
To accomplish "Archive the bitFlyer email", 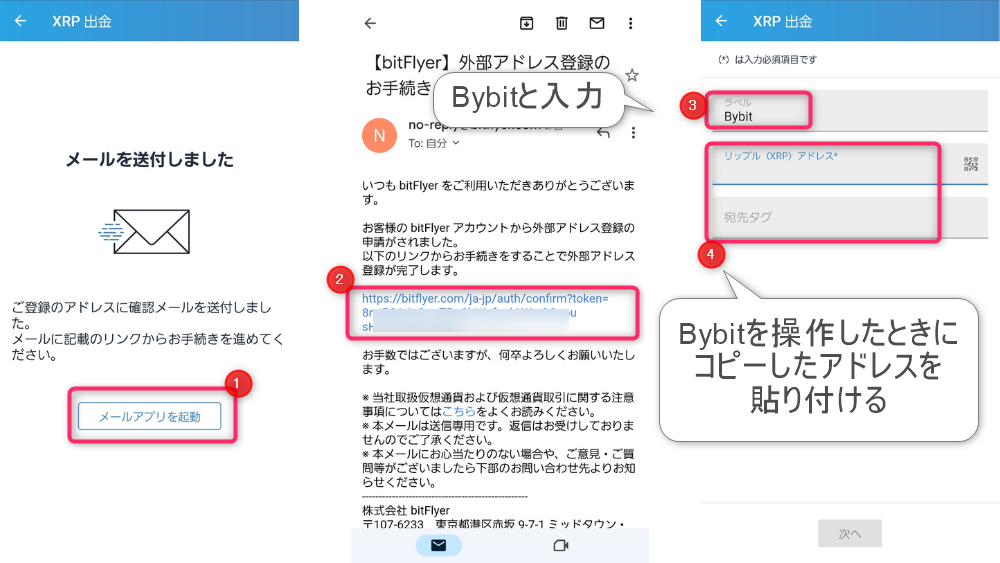I will coord(526,24).
